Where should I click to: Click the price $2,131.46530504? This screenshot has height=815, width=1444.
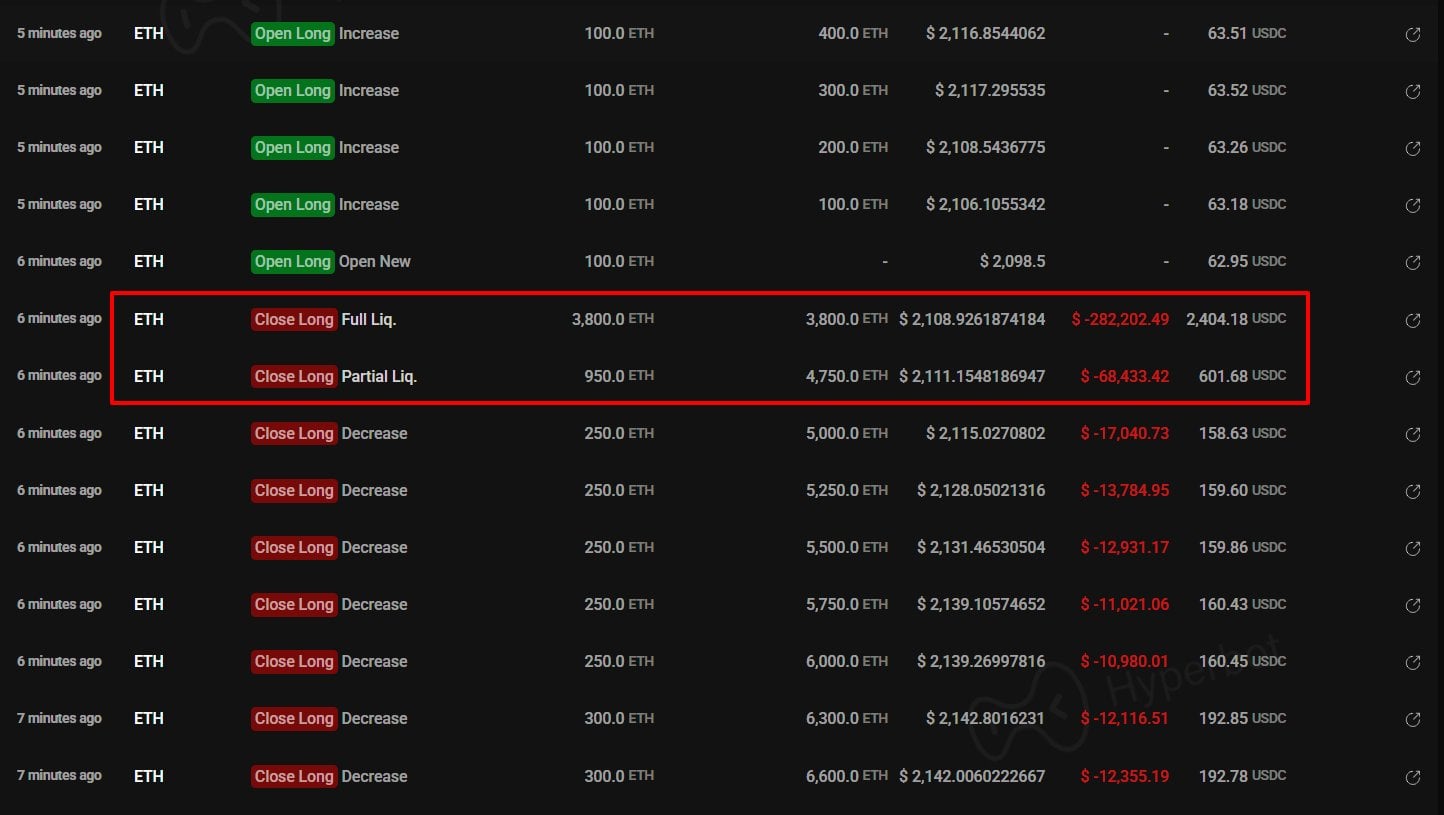tap(982, 547)
